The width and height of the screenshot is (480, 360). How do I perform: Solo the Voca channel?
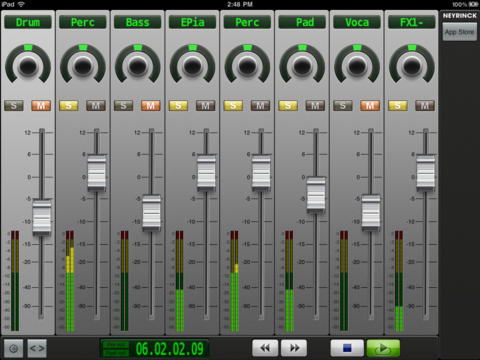343,106
